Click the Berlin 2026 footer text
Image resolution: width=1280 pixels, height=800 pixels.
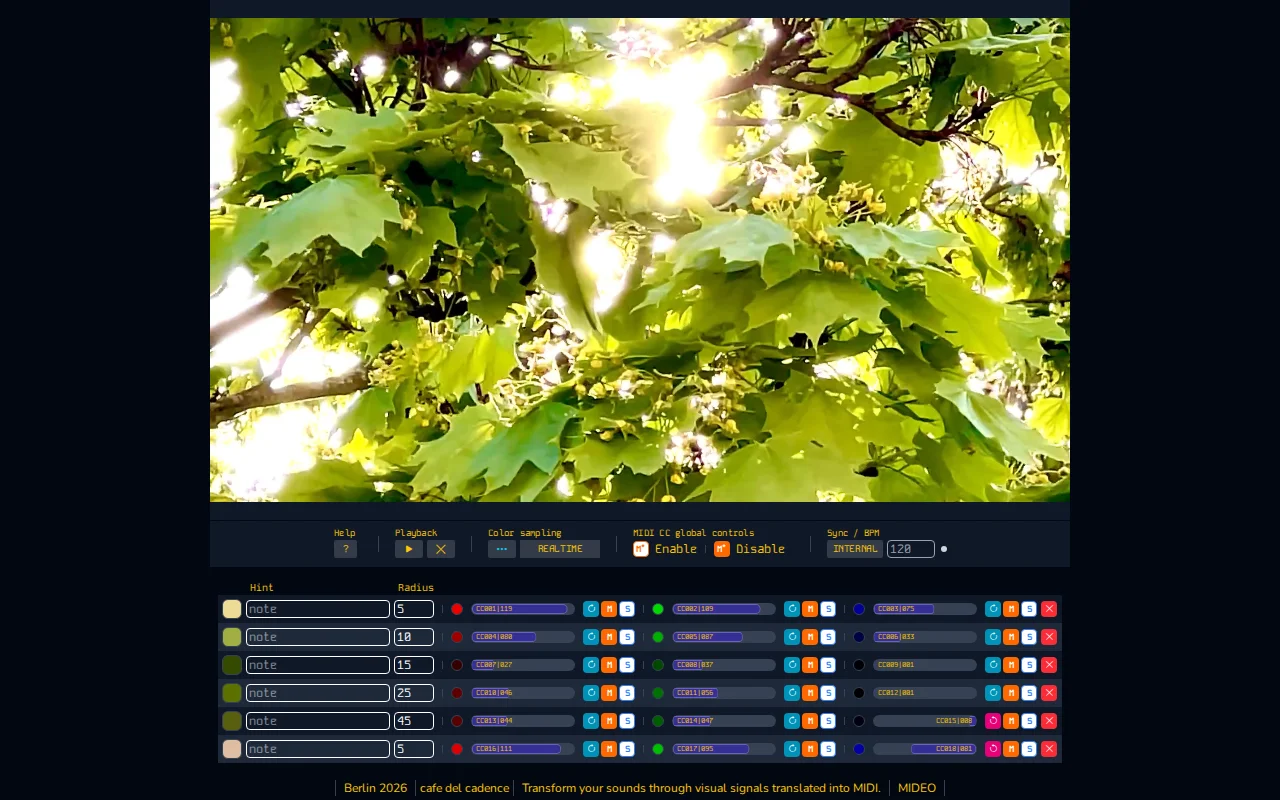coord(376,788)
